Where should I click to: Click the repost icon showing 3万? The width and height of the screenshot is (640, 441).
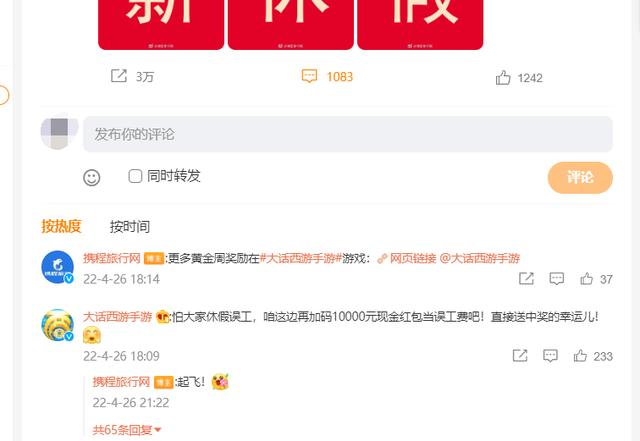119,76
